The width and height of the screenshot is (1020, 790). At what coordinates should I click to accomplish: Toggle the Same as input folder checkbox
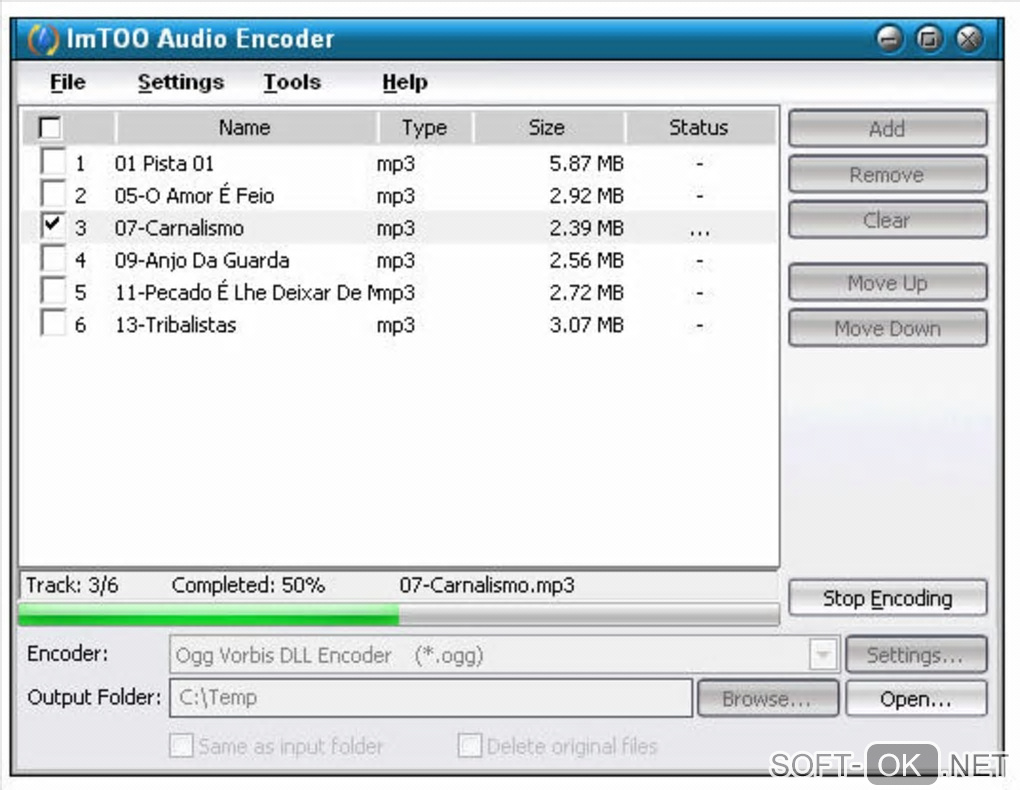click(181, 745)
